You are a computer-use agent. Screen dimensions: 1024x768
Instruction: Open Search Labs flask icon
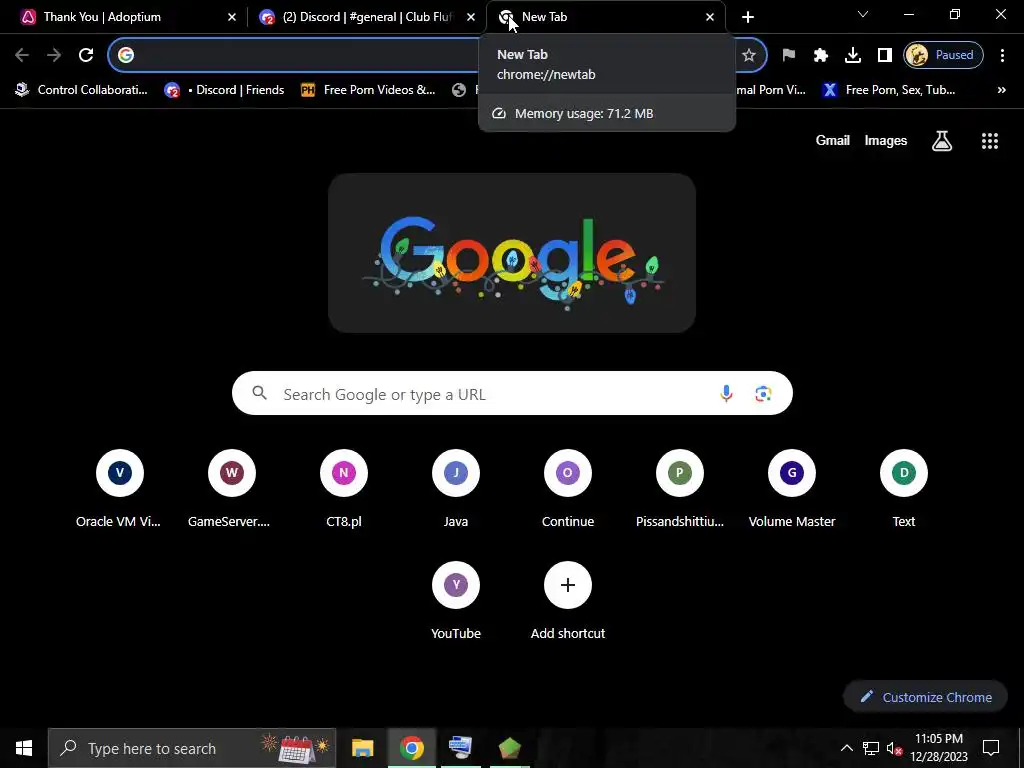tap(942, 140)
